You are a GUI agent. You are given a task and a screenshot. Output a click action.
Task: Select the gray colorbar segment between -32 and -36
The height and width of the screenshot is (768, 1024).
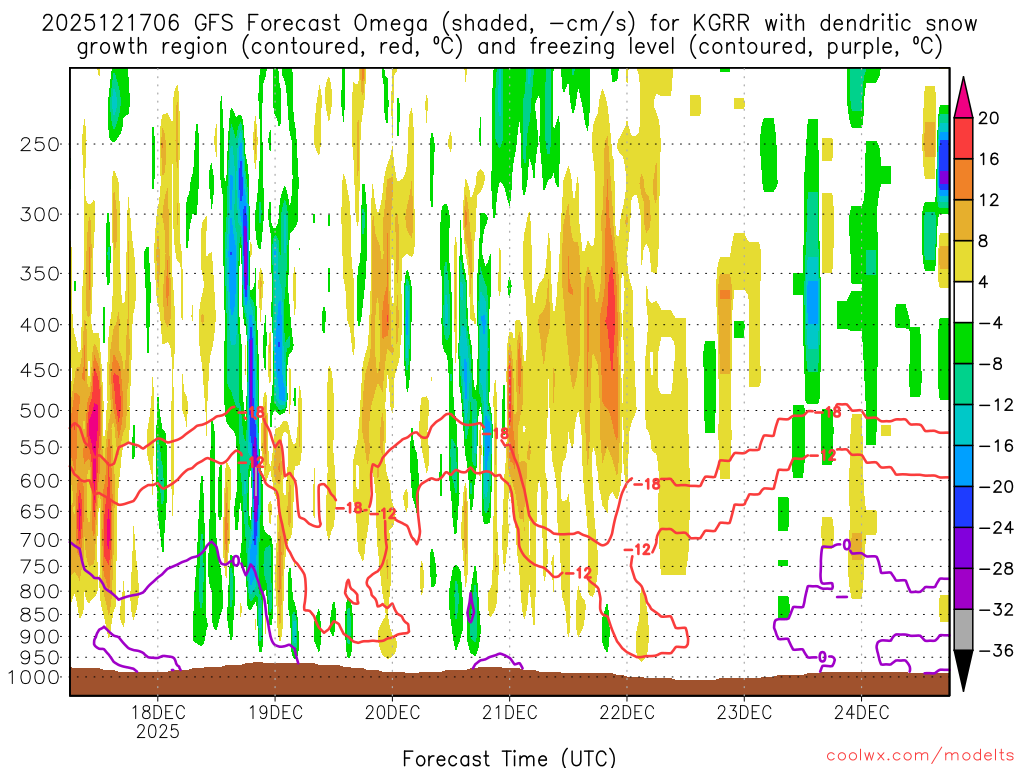965,629
